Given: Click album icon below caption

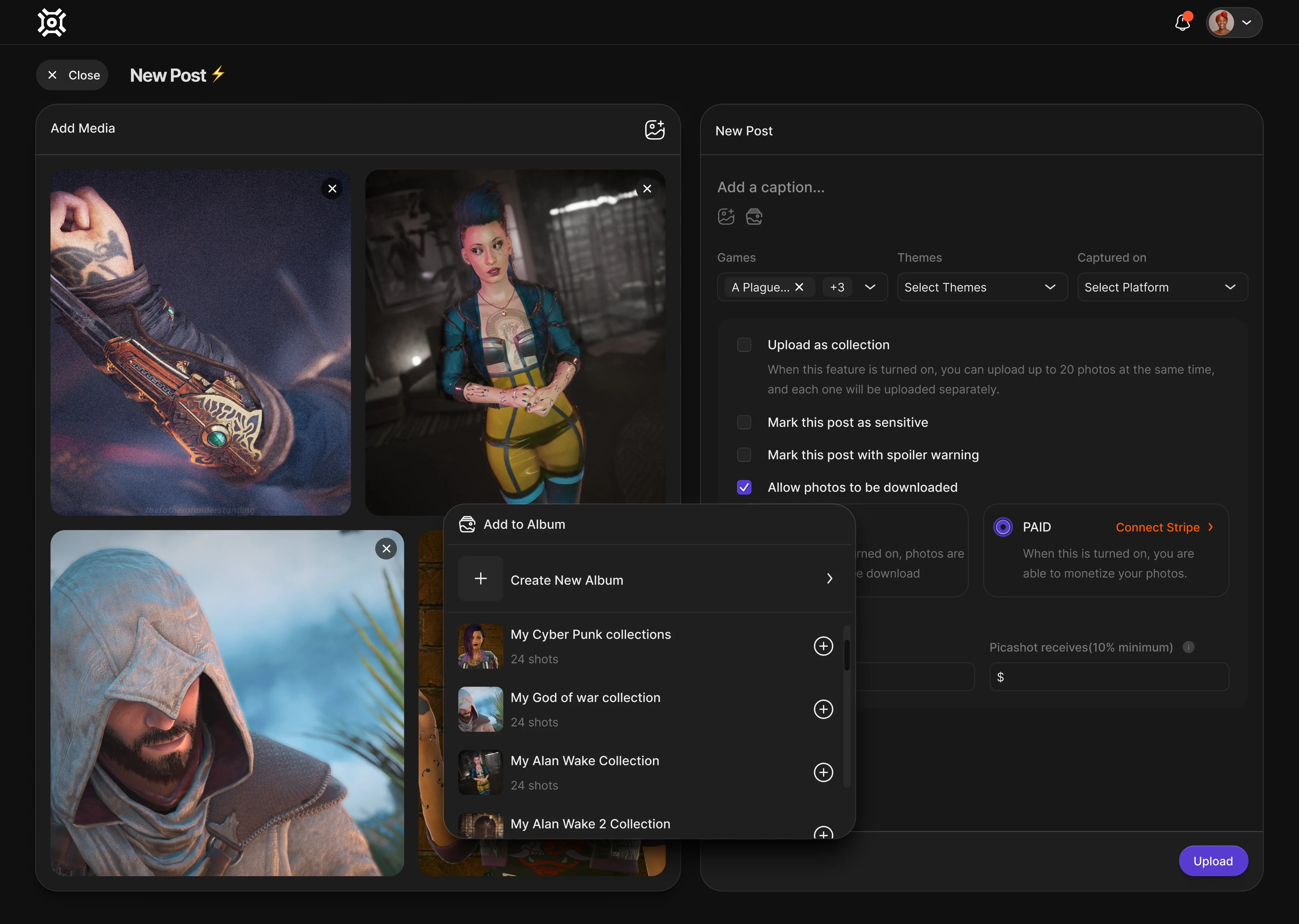Looking at the screenshot, I should click(754, 217).
